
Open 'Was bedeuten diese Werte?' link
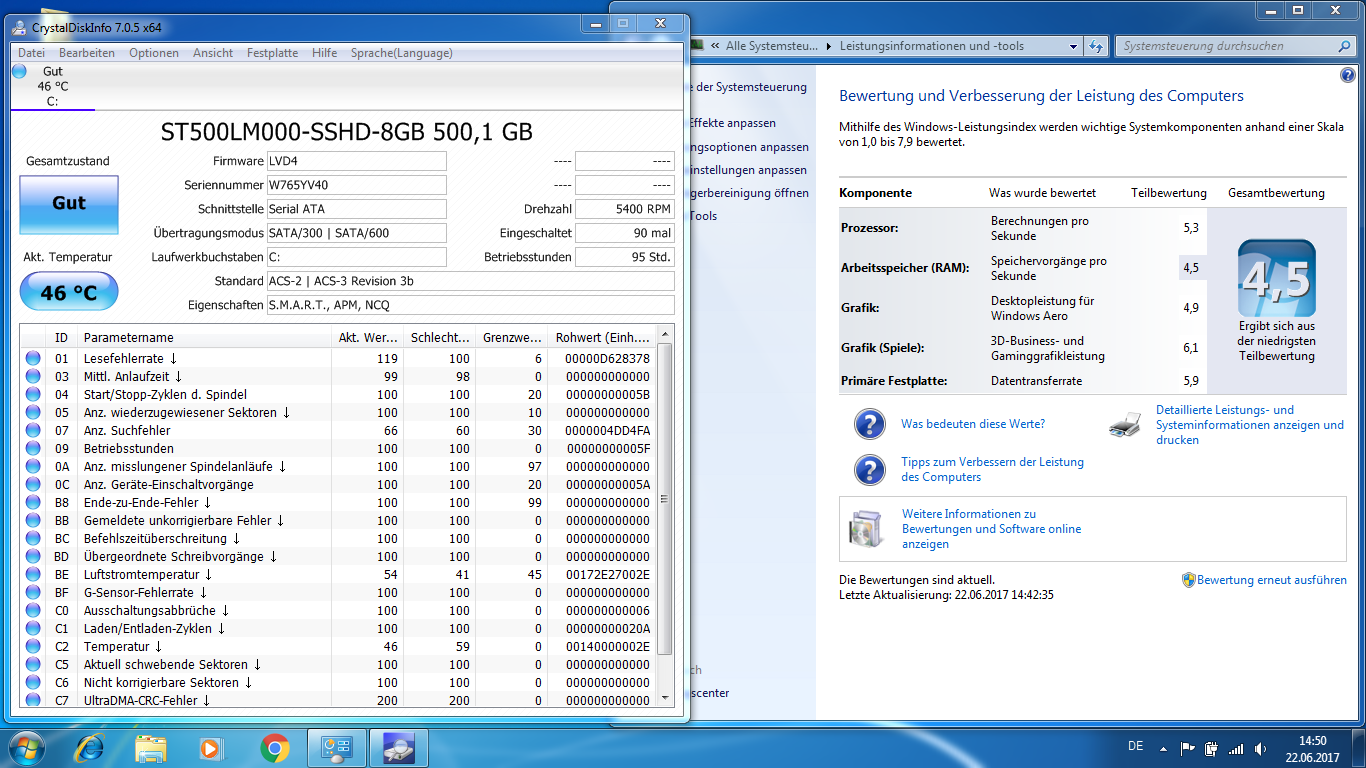click(x=973, y=424)
